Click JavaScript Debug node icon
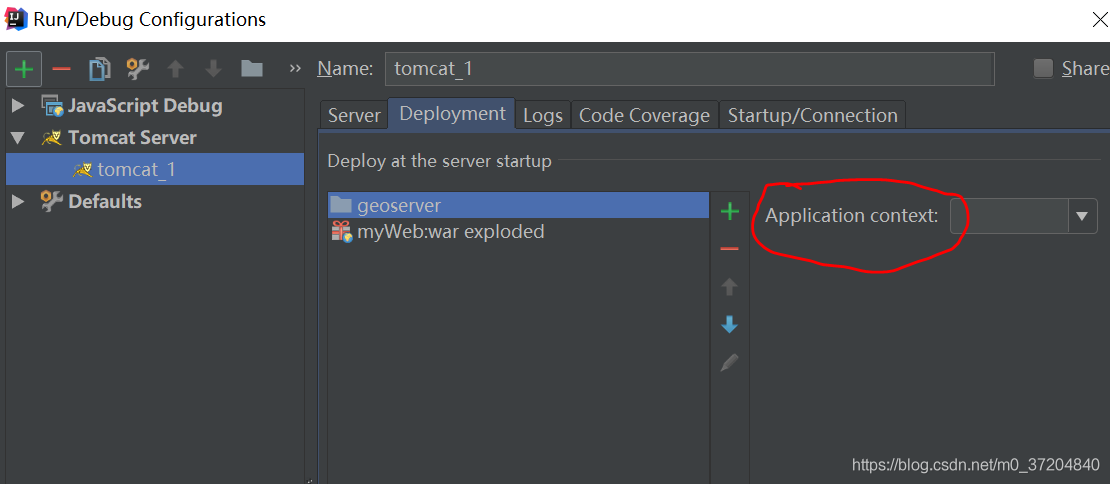Image resolution: width=1110 pixels, height=484 pixels. point(52,106)
